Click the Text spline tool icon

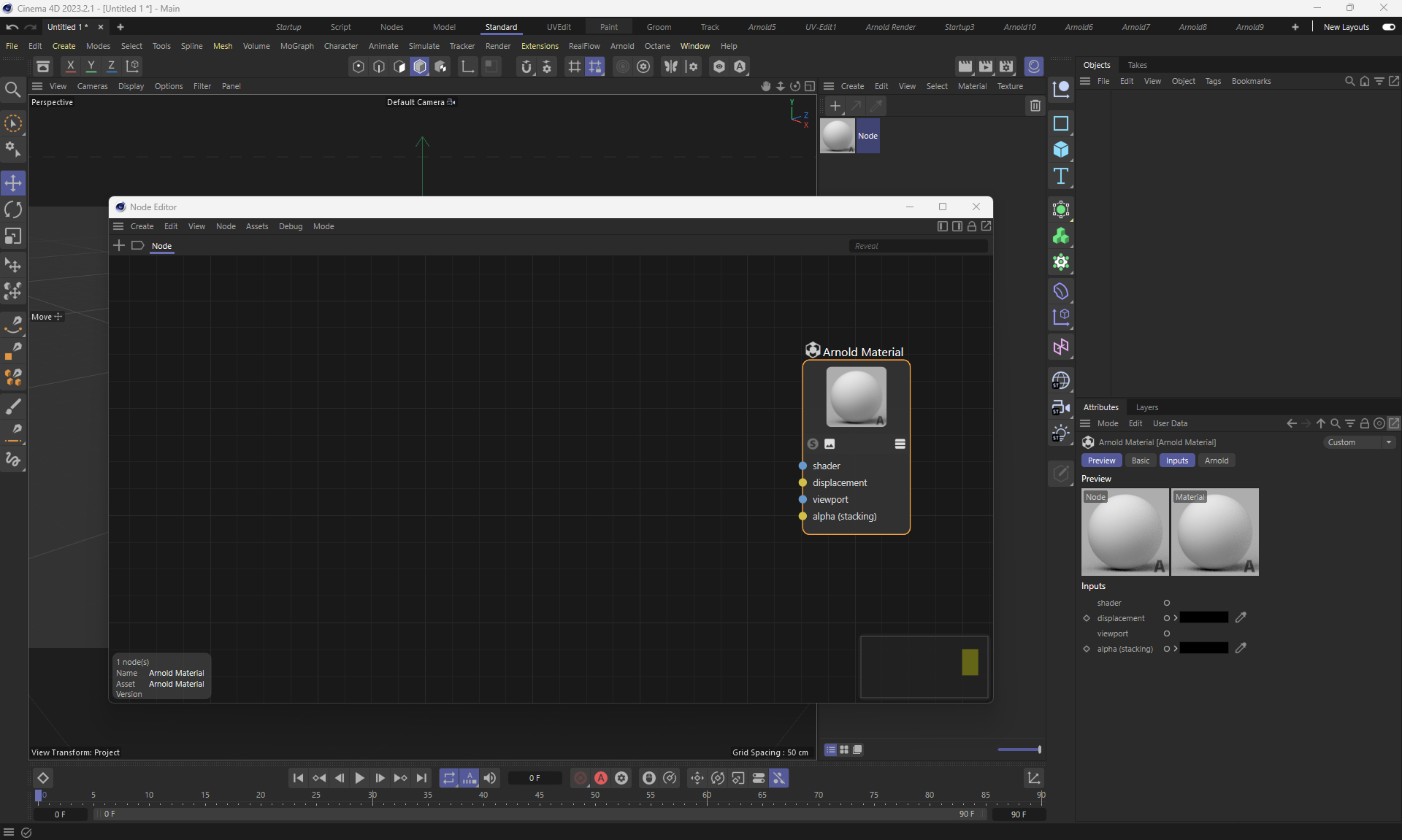(x=1061, y=176)
